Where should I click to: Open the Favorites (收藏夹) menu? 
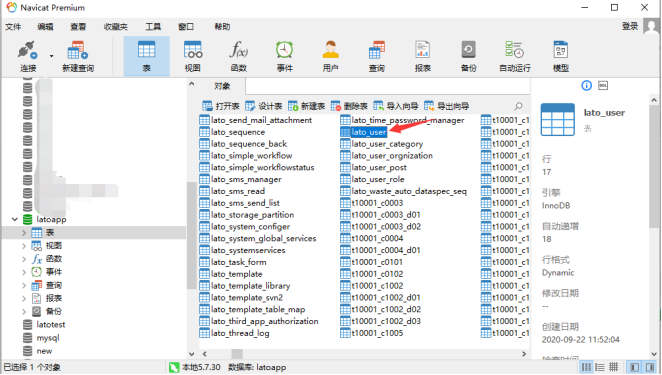tap(116, 27)
